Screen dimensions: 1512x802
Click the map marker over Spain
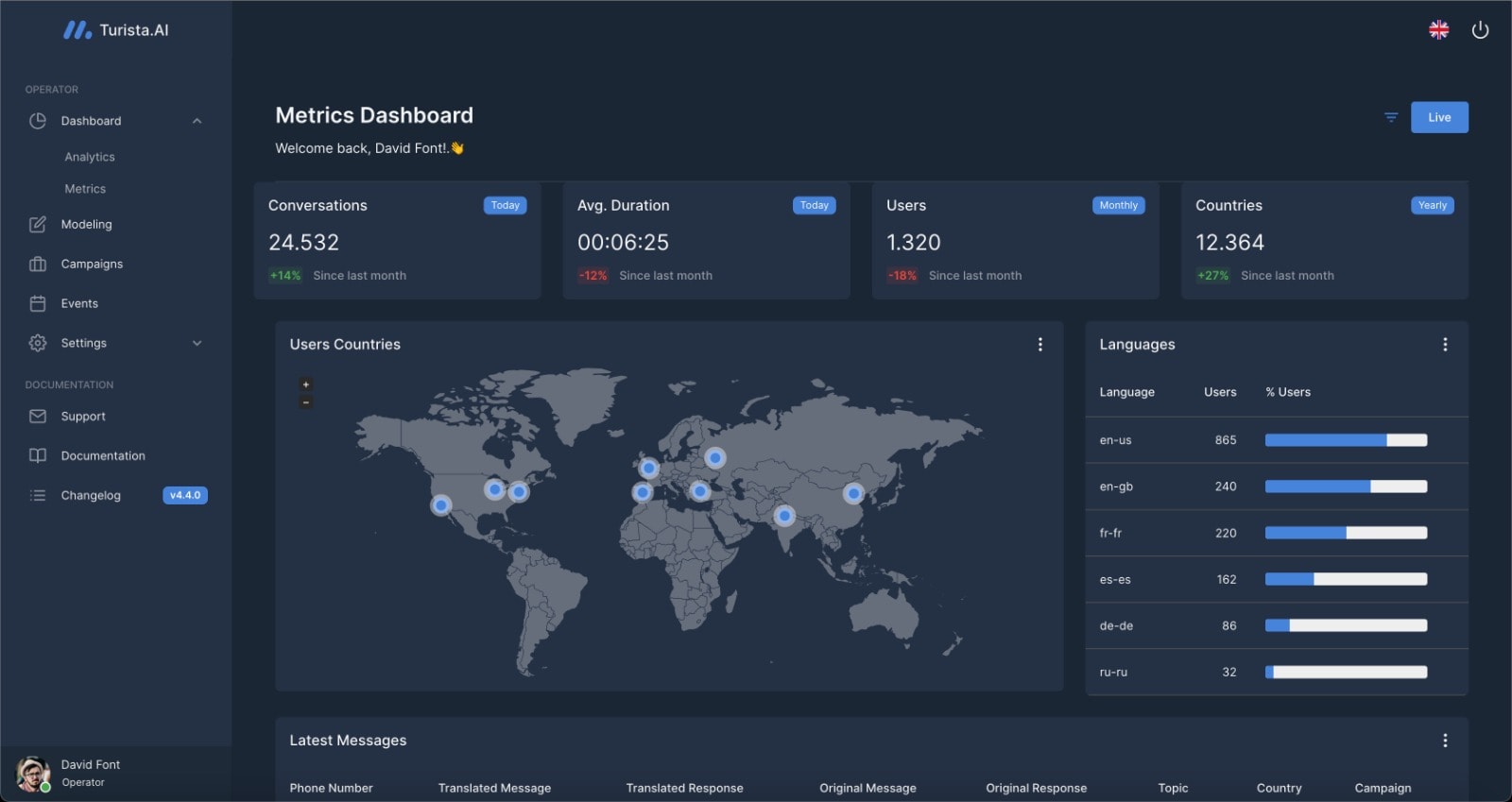pyautogui.click(x=643, y=492)
